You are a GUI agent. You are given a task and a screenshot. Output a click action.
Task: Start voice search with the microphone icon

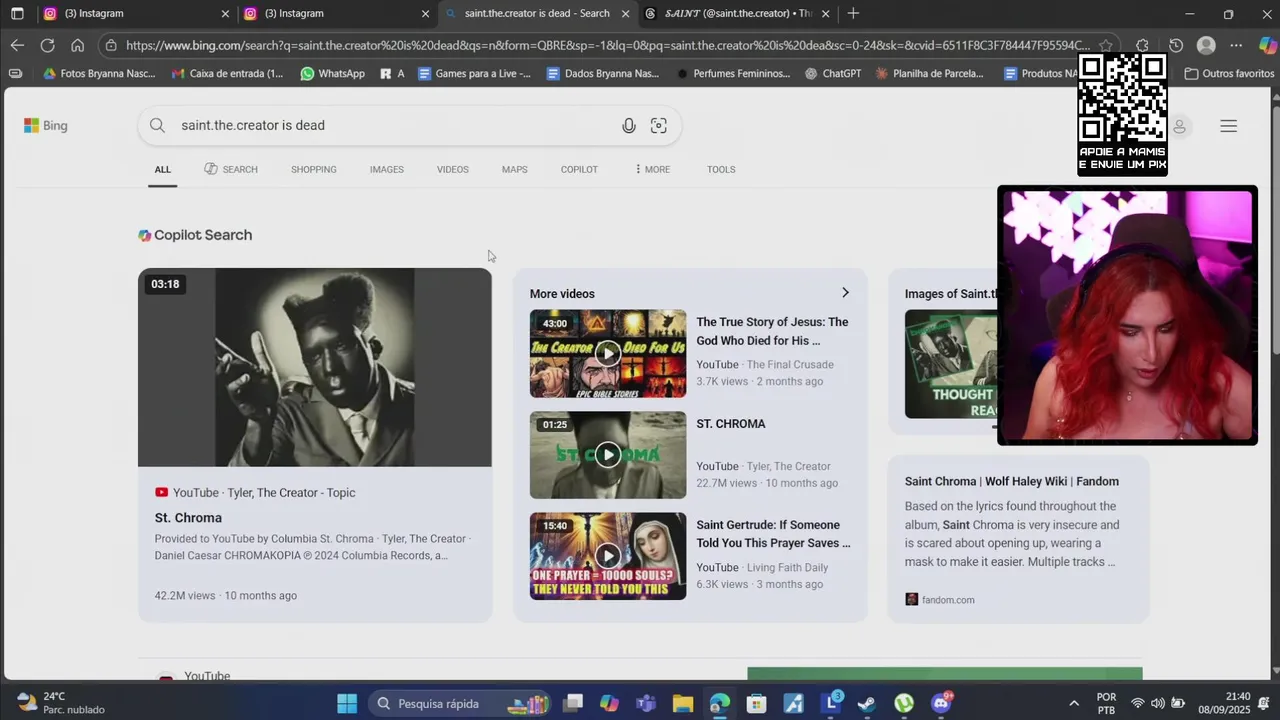tap(629, 125)
